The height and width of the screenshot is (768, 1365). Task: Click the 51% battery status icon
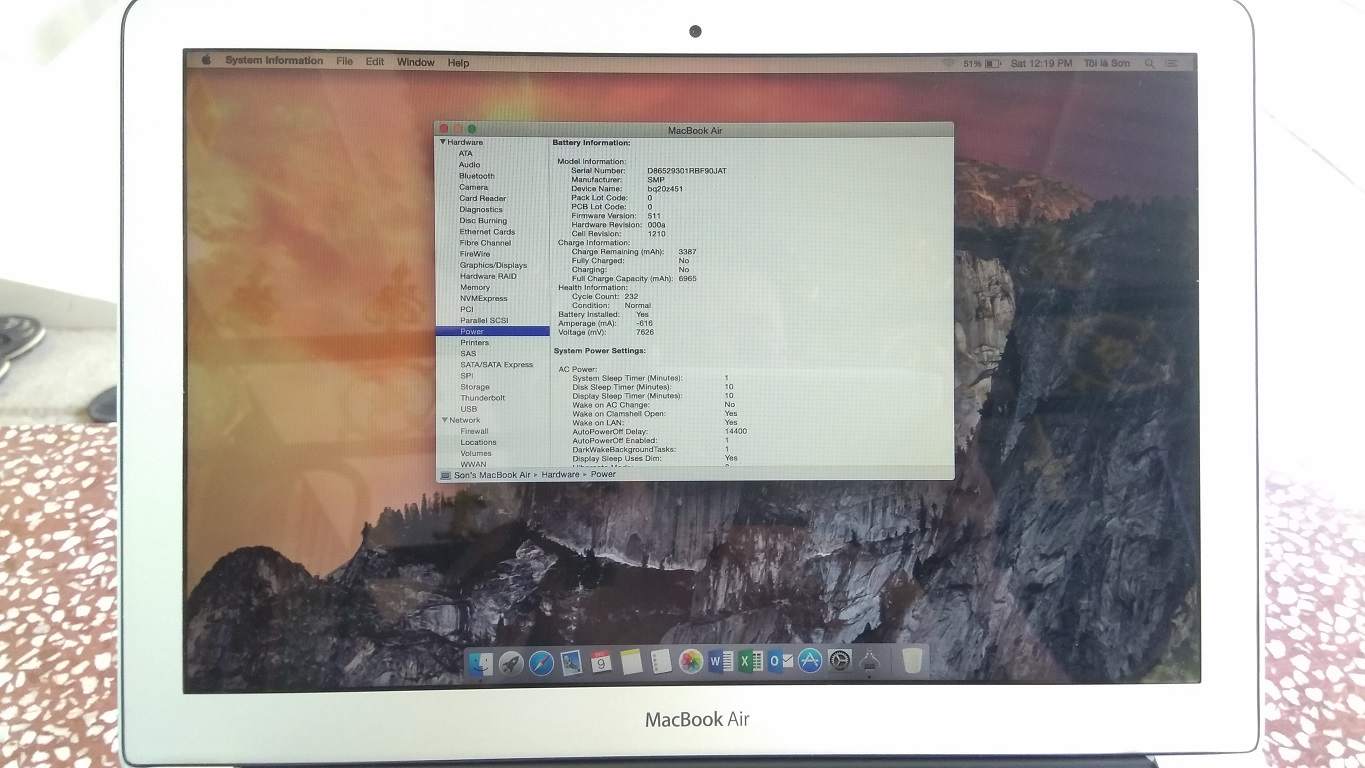[982, 63]
